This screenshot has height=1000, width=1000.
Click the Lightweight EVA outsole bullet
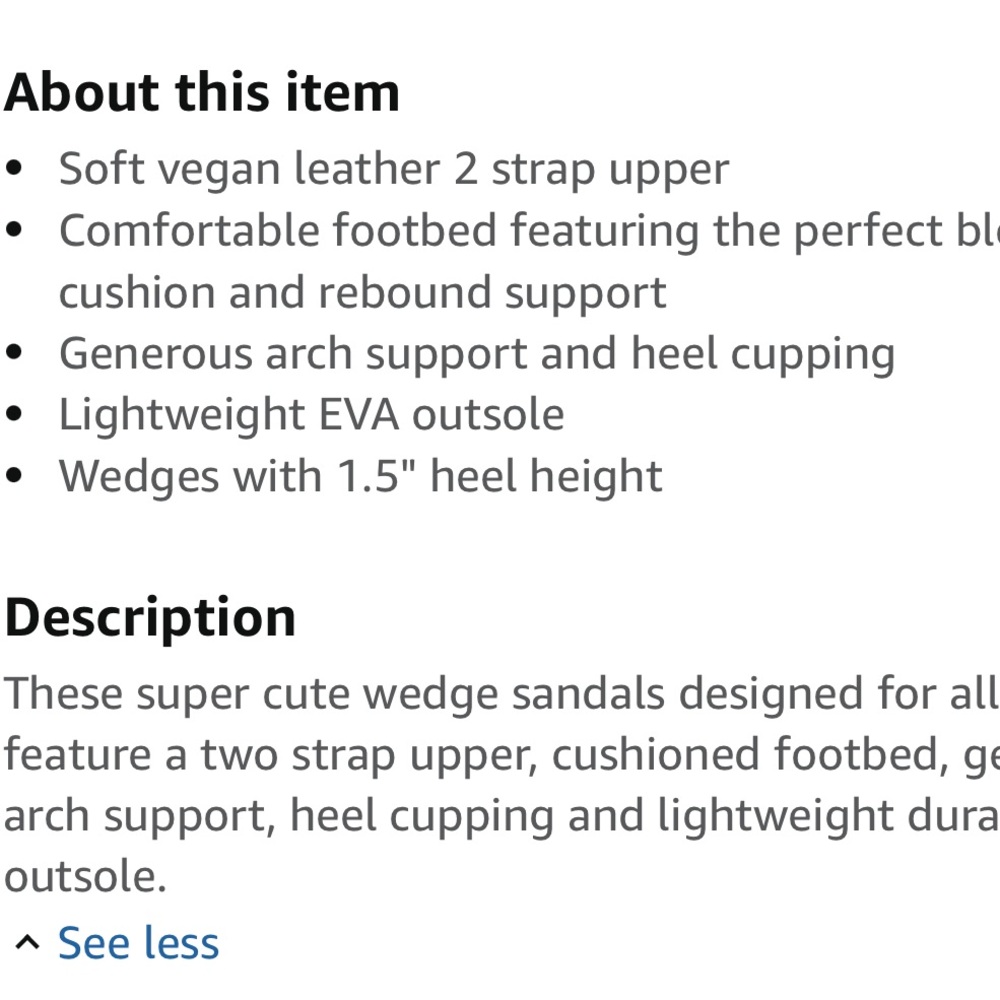pyautogui.click(x=312, y=413)
